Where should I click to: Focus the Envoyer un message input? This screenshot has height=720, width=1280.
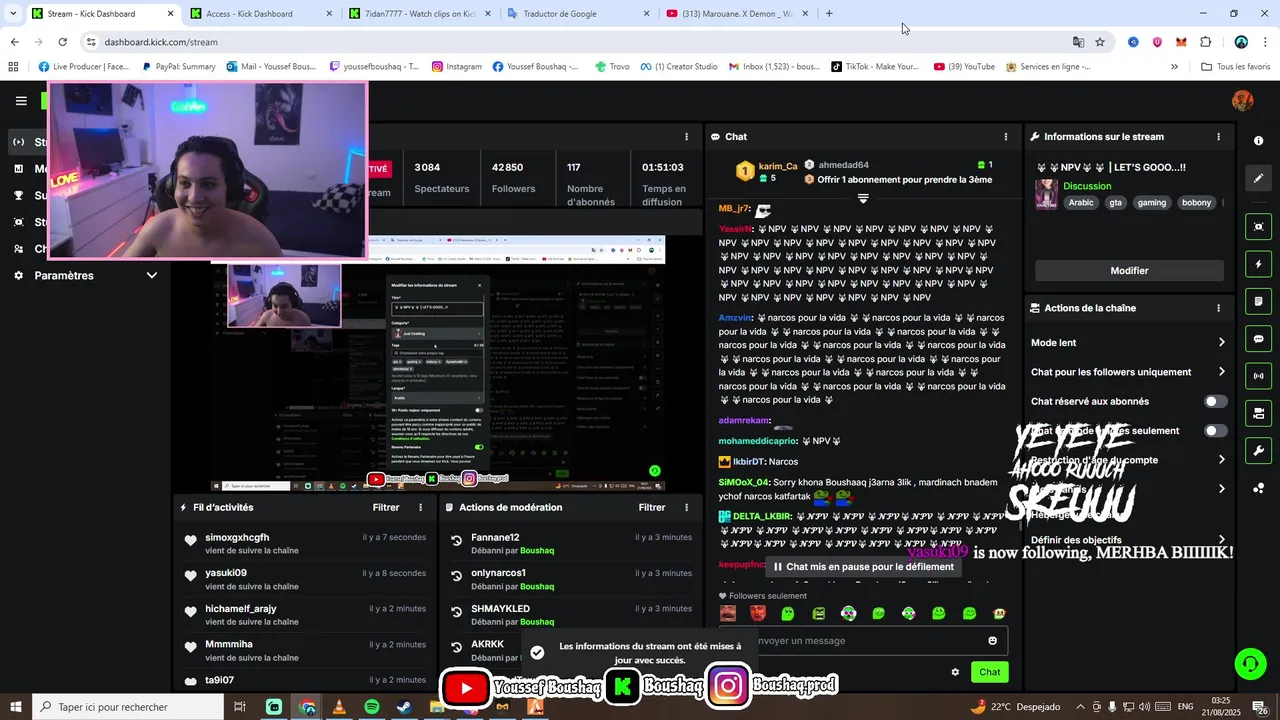866,641
